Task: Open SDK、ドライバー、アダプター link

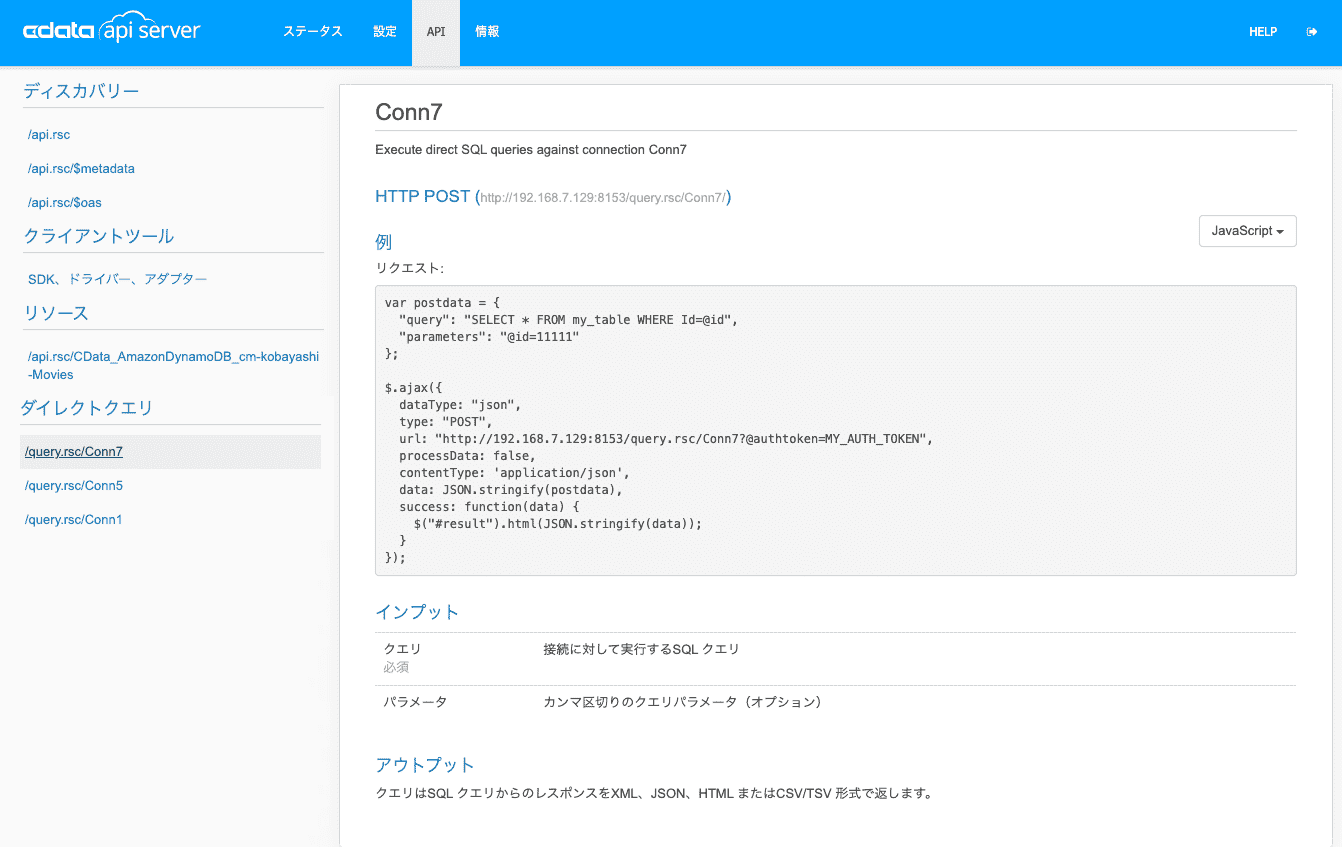Action: [x=117, y=279]
